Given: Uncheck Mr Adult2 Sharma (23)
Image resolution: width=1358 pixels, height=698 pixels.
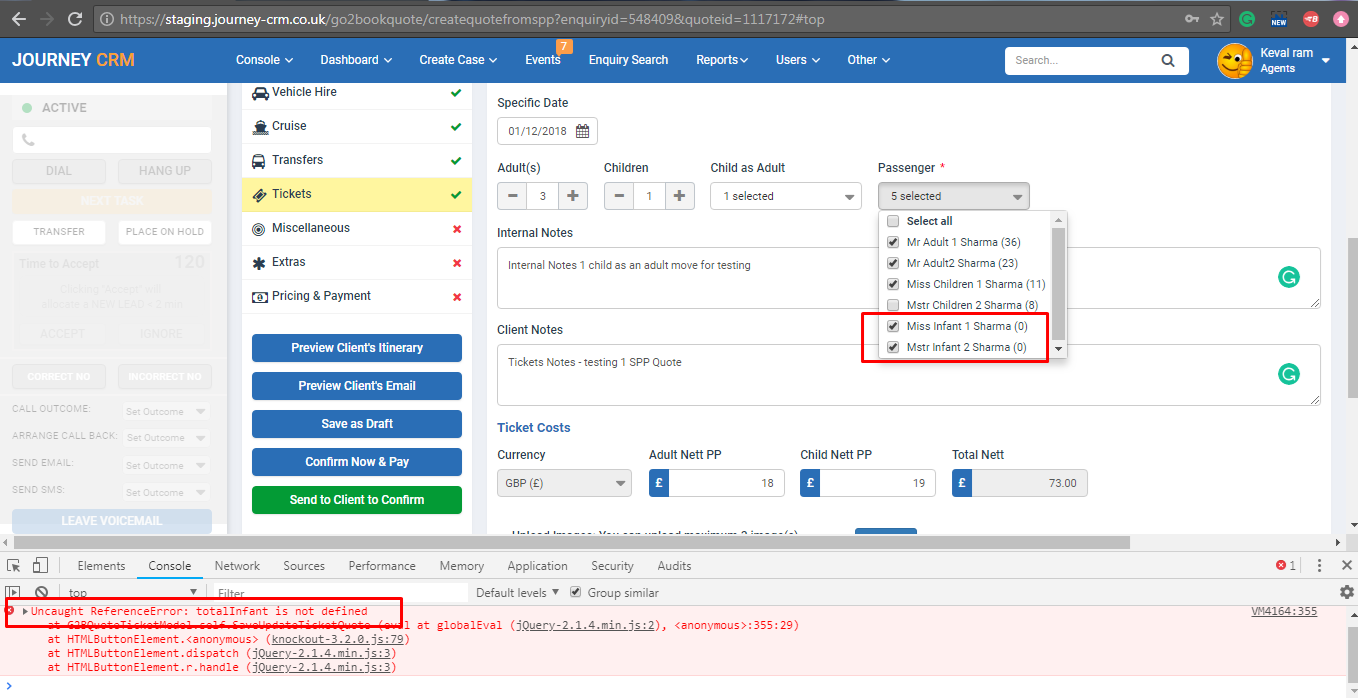Looking at the screenshot, I should 893,263.
